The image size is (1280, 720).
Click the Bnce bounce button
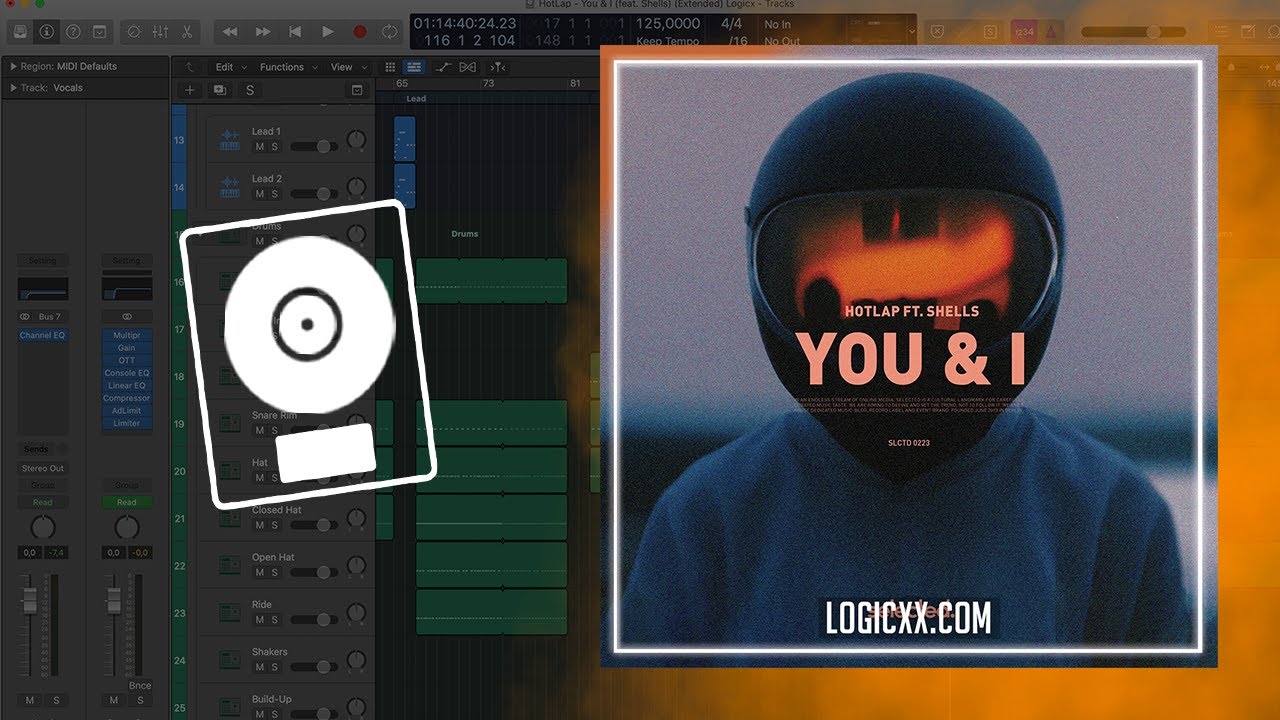(x=140, y=686)
